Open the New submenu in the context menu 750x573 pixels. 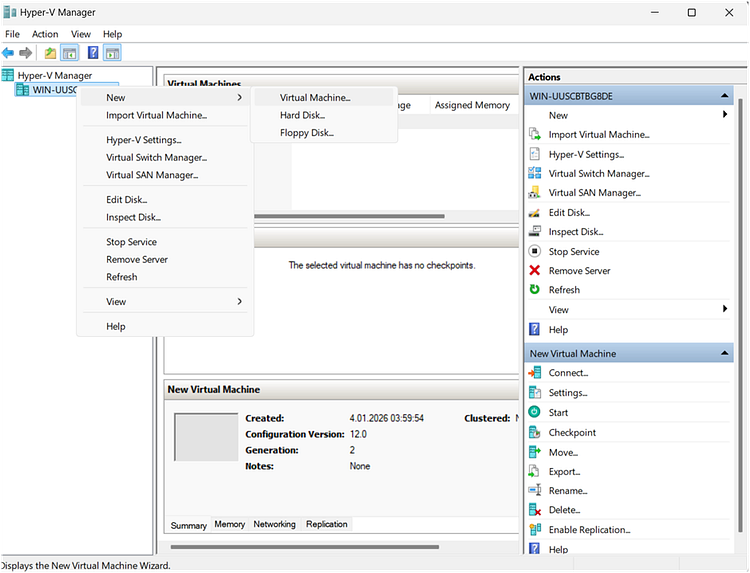(165, 97)
